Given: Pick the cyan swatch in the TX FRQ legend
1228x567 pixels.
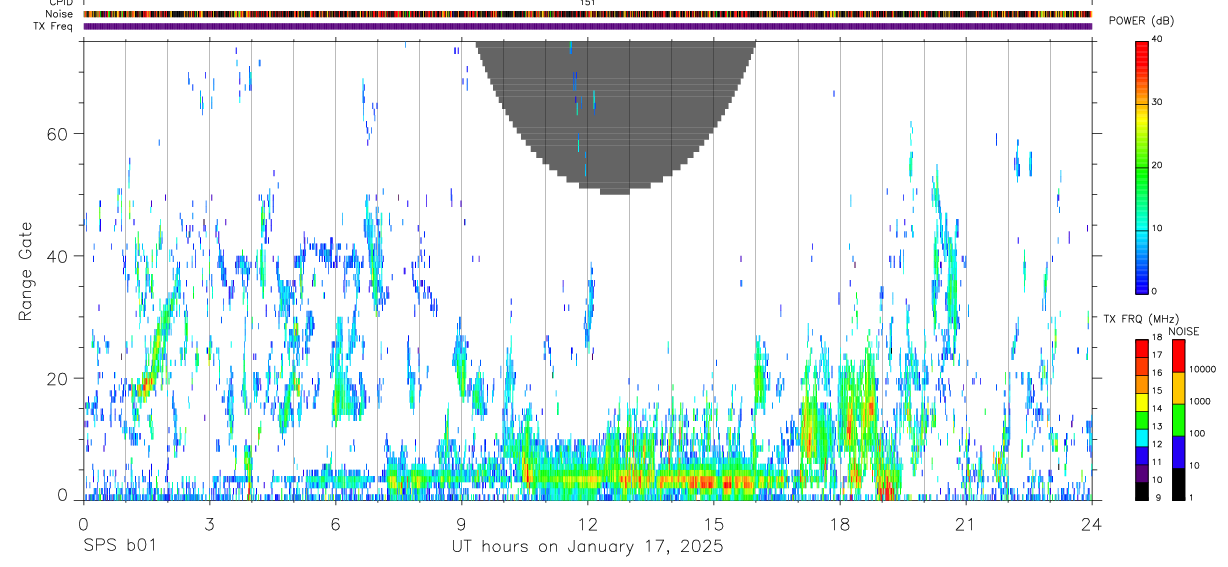Looking at the screenshot, I should [x=1142, y=438].
